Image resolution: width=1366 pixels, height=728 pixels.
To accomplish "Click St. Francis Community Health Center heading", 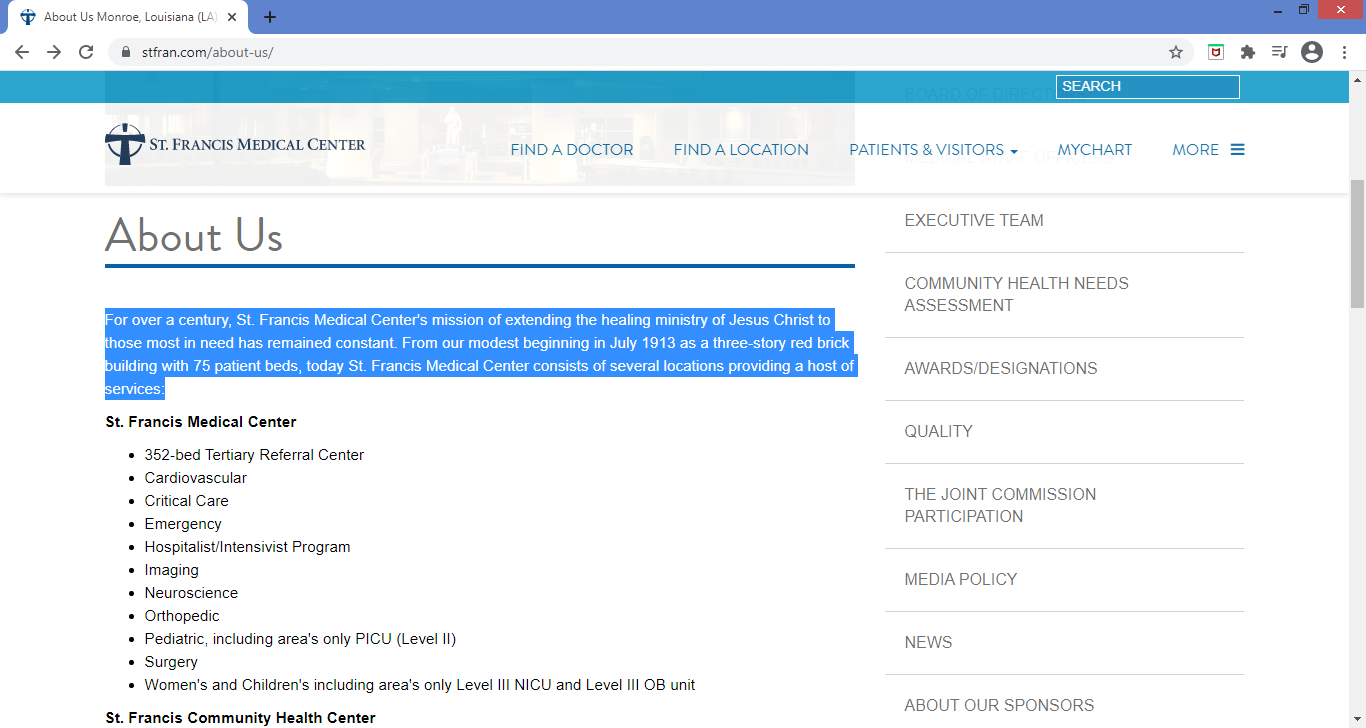I will (x=240, y=718).
